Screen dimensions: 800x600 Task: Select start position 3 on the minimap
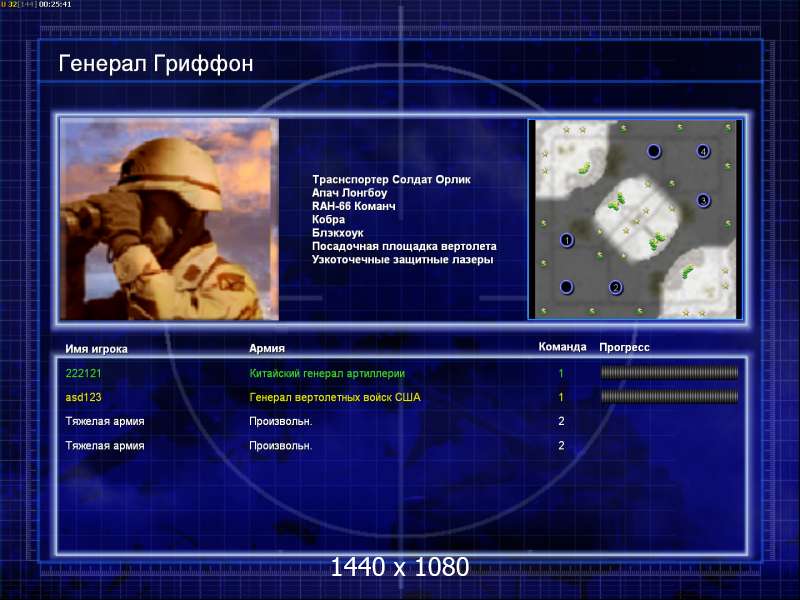point(703,201)
